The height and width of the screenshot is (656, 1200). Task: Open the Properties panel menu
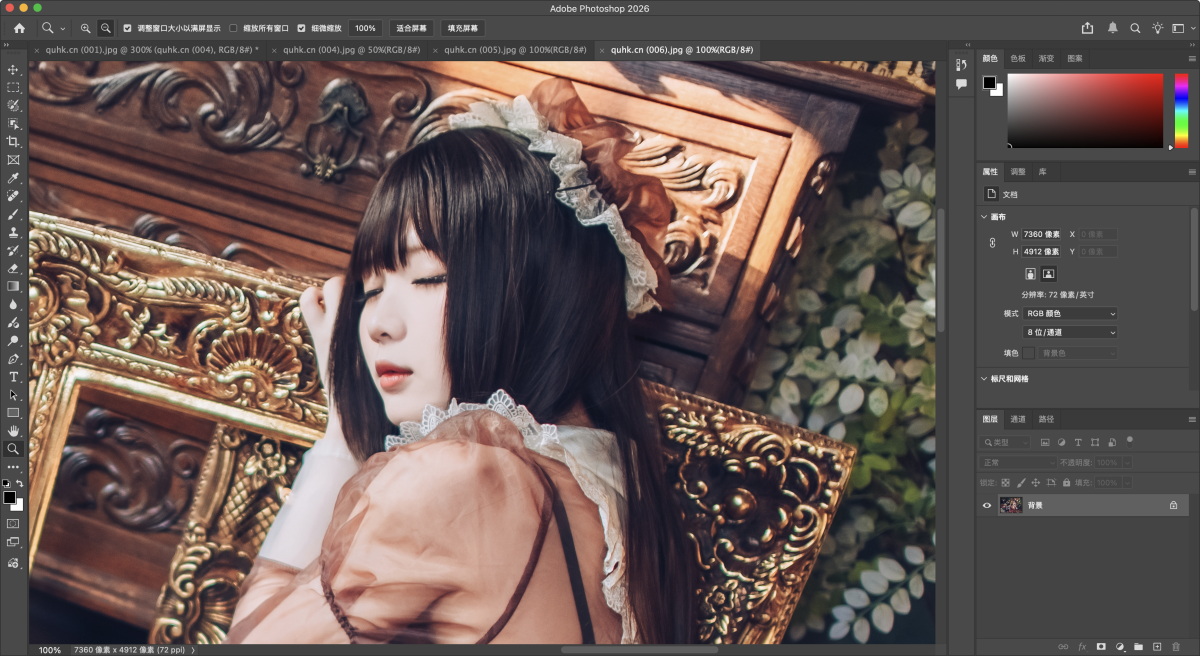click(x=1192, y=171)
